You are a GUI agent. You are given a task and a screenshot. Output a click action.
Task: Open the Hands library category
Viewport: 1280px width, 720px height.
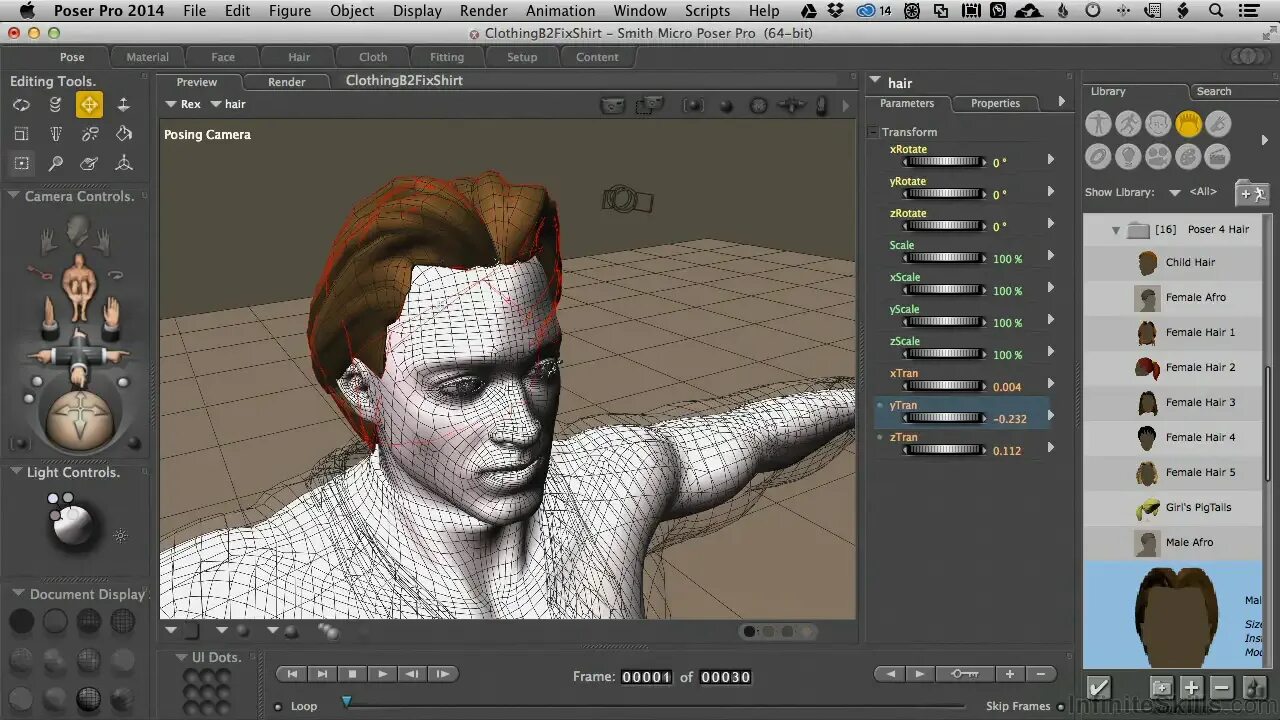[x=1217, y=124]
